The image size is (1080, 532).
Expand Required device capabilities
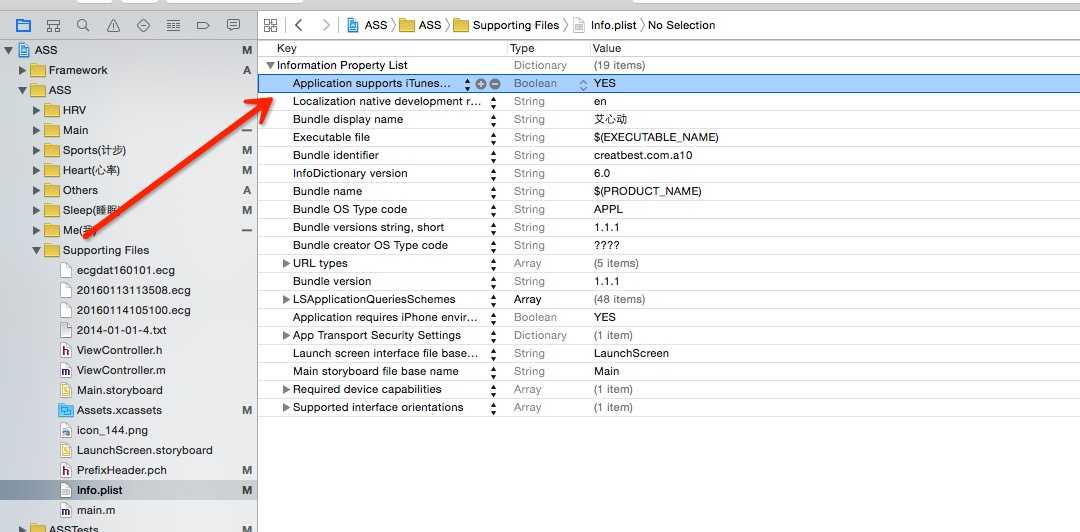[287, 389]
